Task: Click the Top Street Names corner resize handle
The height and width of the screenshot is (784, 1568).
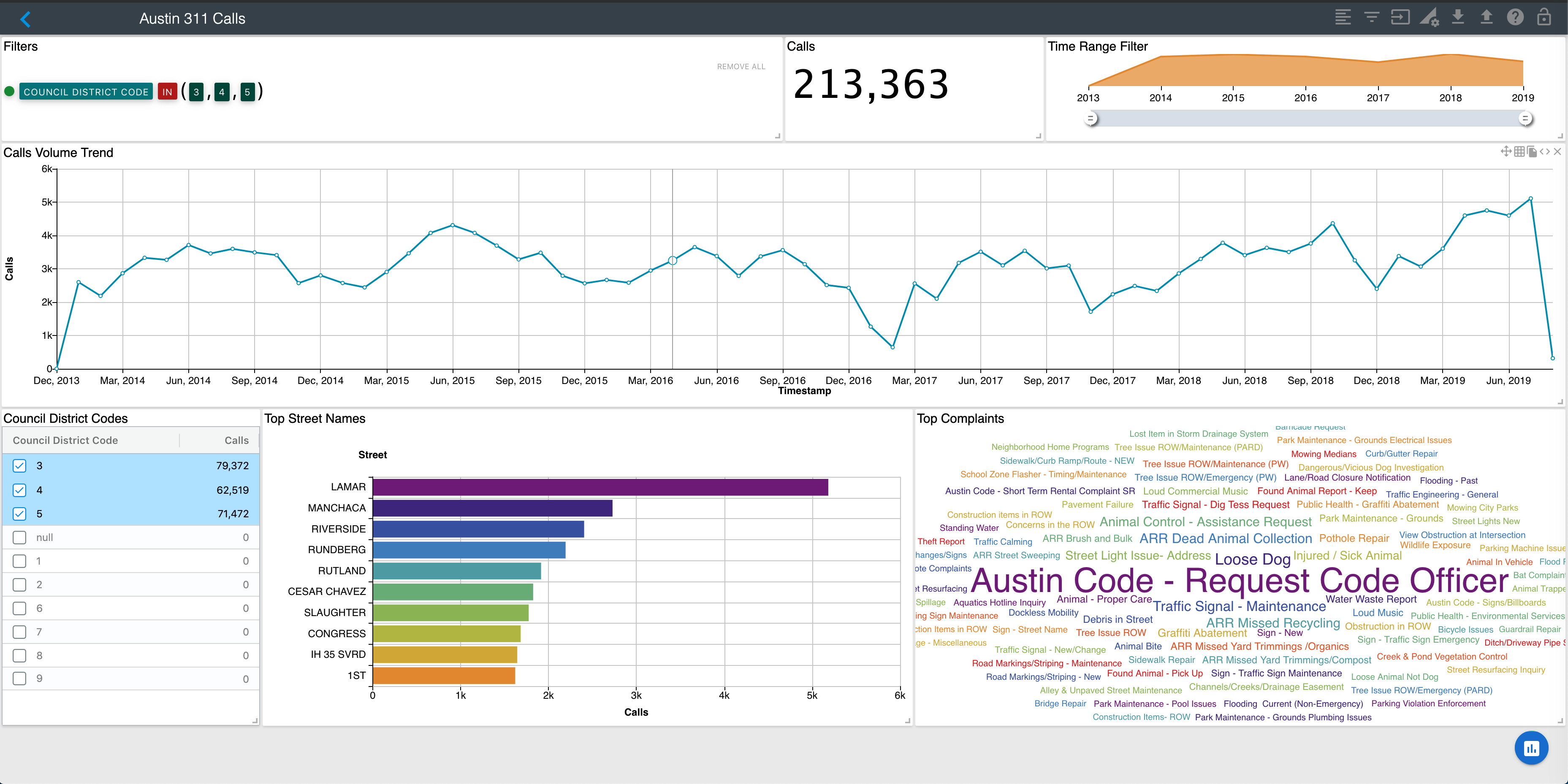Action: [x=908, y=720]
